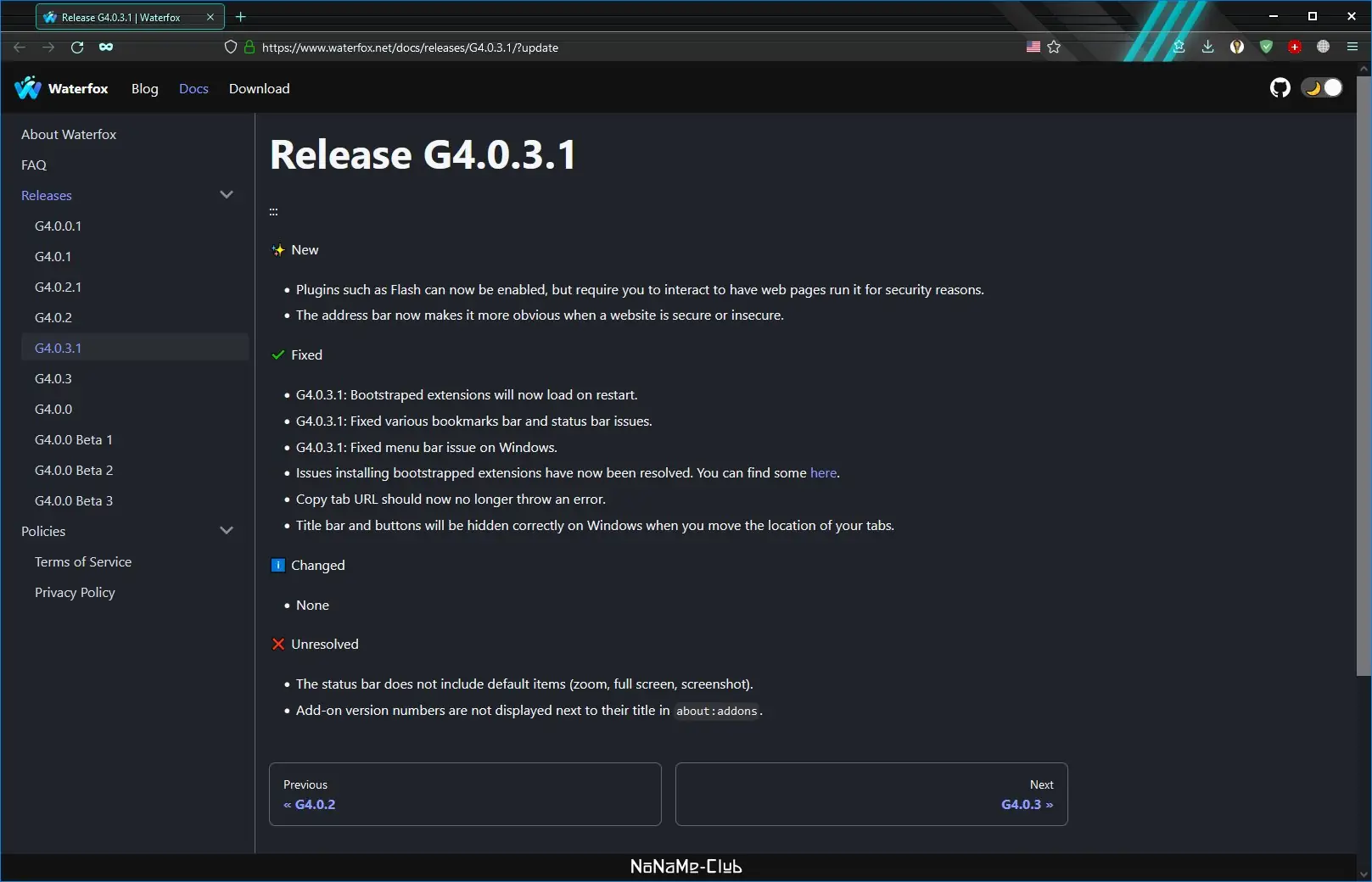Click the green padlock site security icon
Viewport: 1372px width, 882px height.
click(x=249, y=47)
